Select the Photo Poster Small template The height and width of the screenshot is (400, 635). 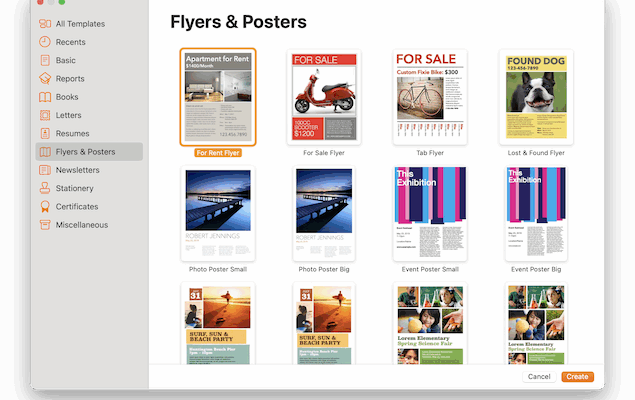[x=218, y=213]
